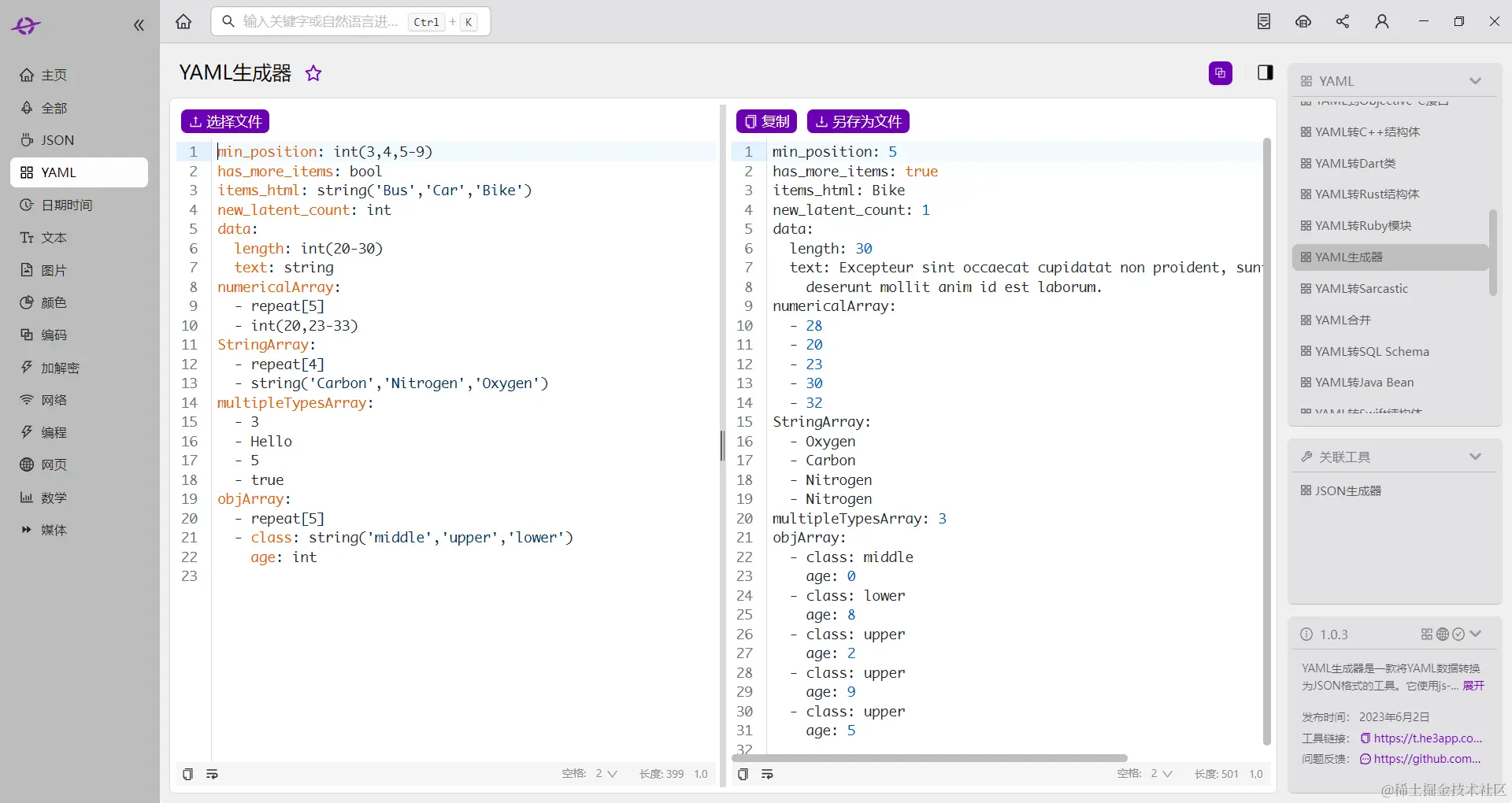Image resolution: width=1512 pixels, height=803 pixels.
Task: Open the 编码 category in sidebar
Action: (x=79, y=335)
